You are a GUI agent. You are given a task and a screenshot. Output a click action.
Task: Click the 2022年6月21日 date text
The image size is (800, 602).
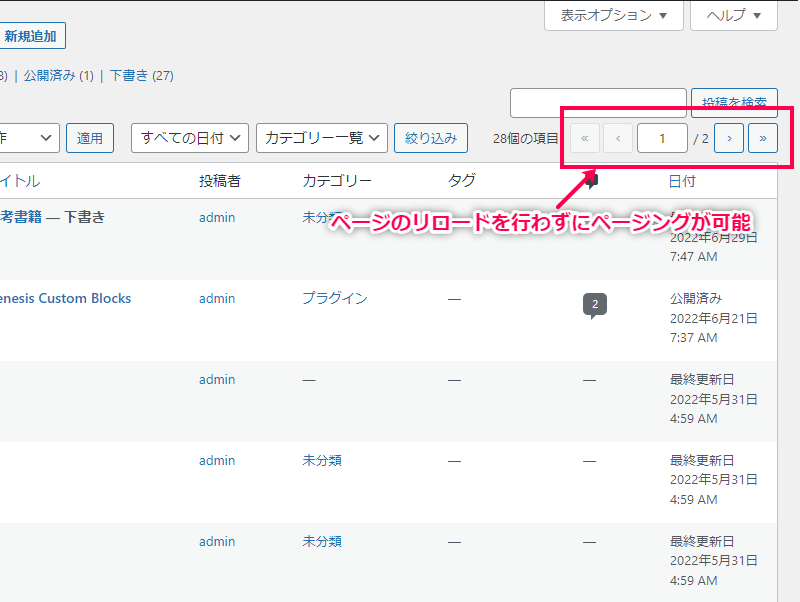(713, 318)
